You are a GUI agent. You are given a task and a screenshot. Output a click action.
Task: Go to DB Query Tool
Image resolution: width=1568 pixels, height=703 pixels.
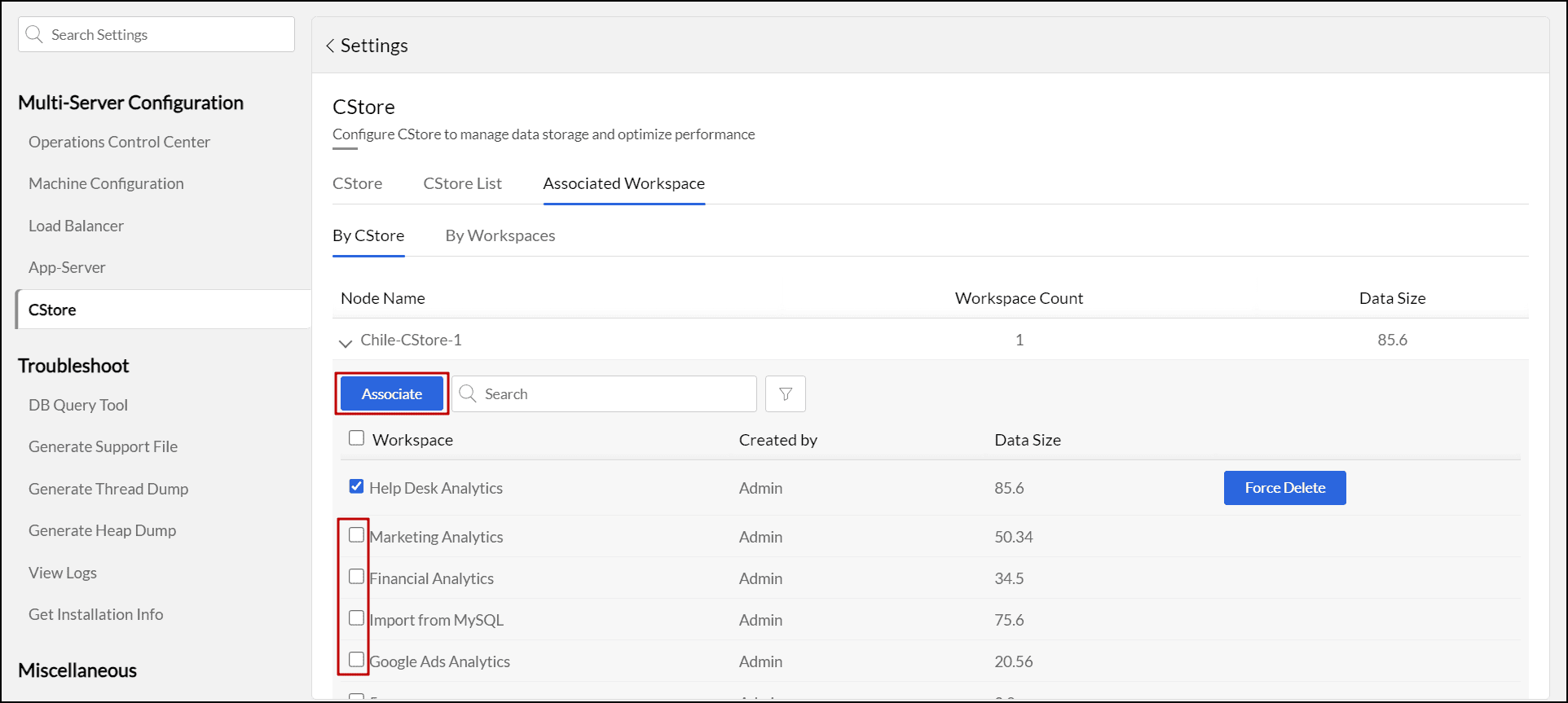point(78,405)
